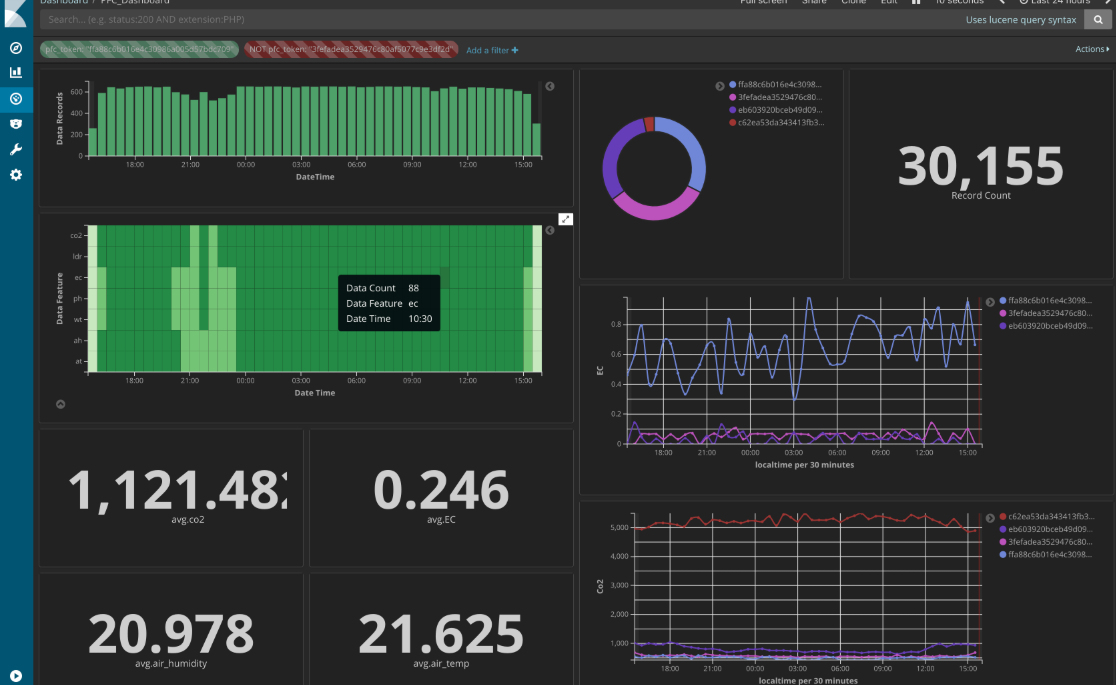
Task: Click Add a filter link
Action: coord(492,50)
